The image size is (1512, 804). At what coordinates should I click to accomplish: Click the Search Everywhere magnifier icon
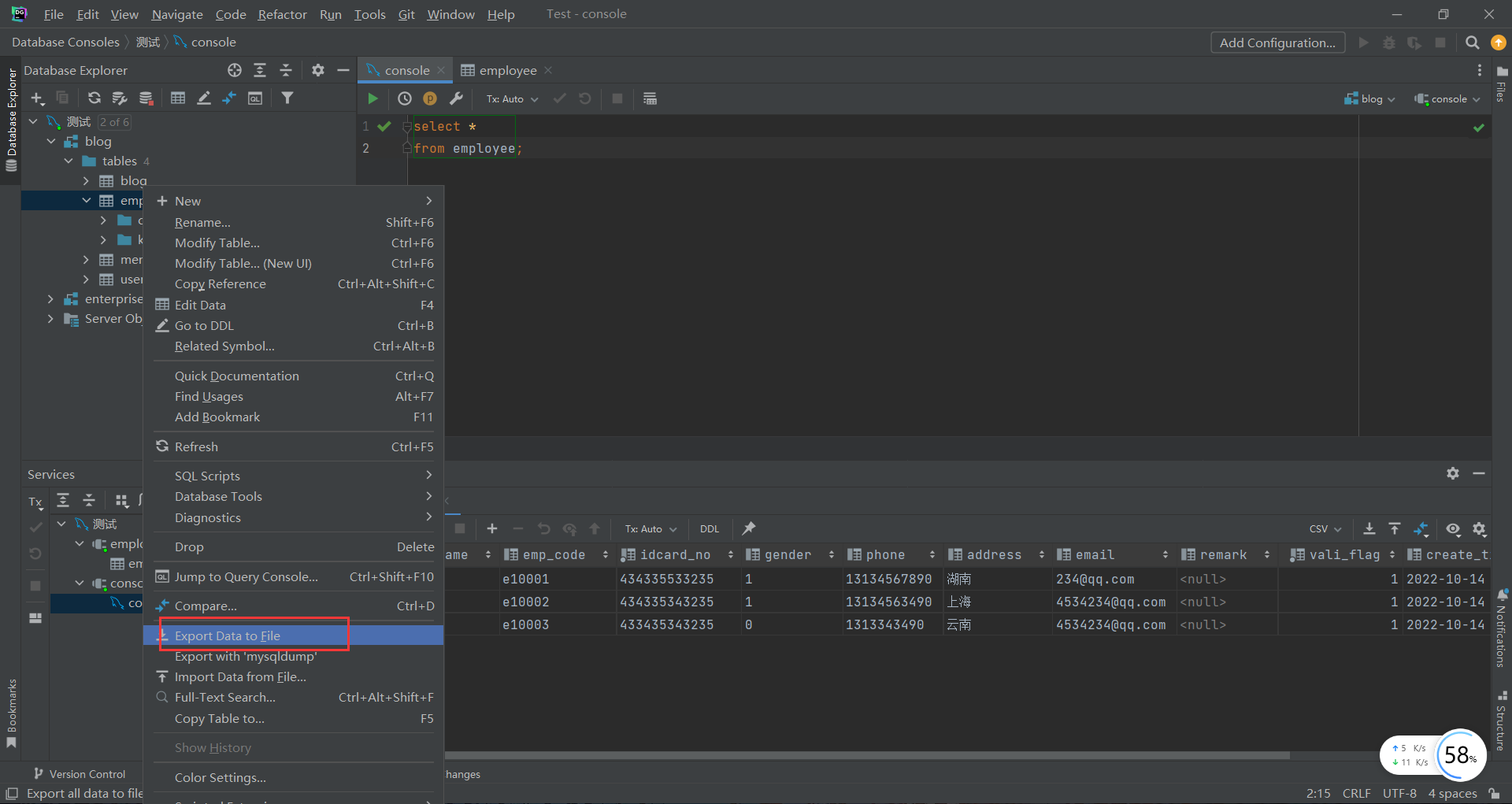click(1472, 43)
